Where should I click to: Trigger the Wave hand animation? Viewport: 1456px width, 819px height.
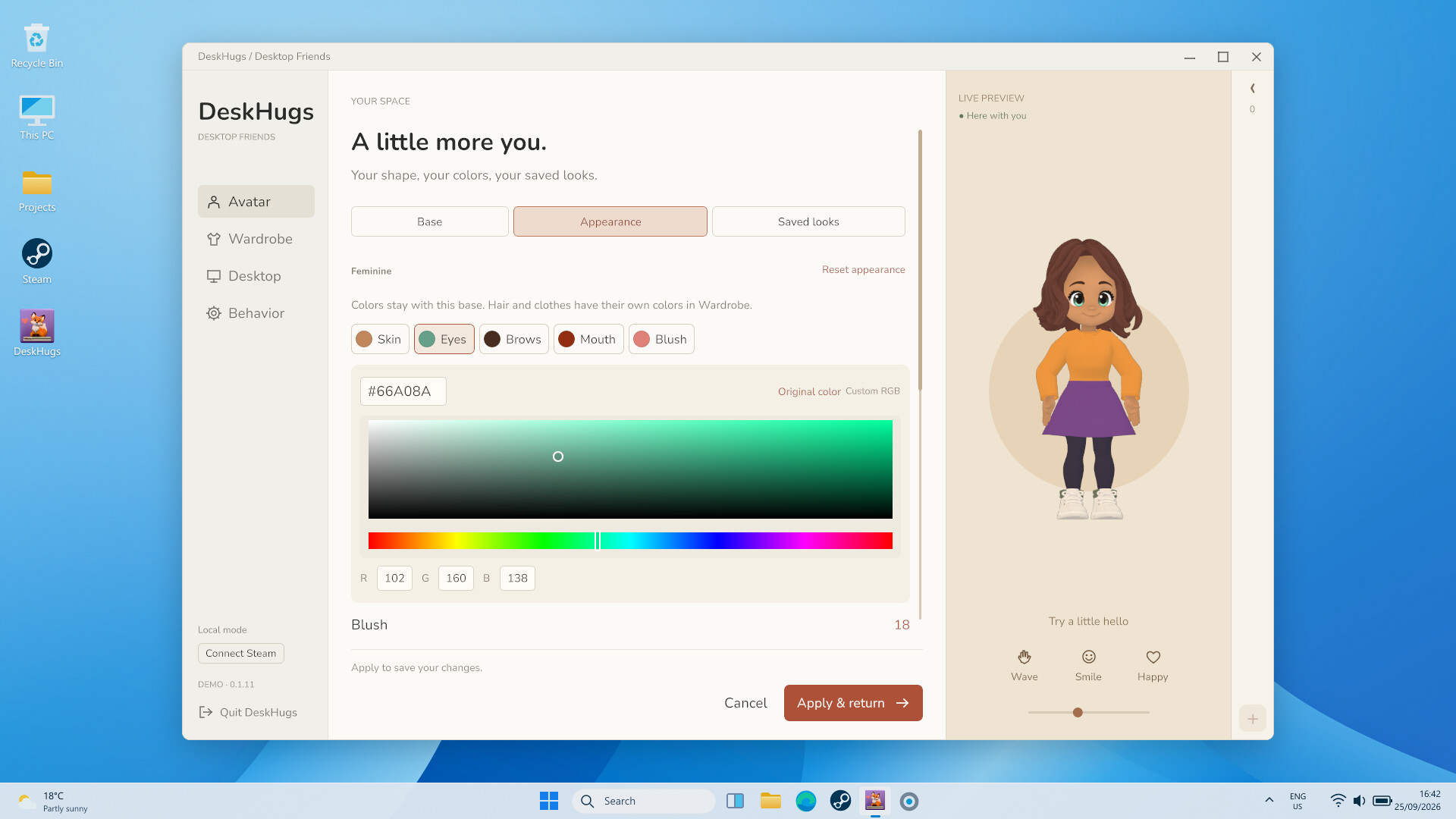[x=1024, y=666]
